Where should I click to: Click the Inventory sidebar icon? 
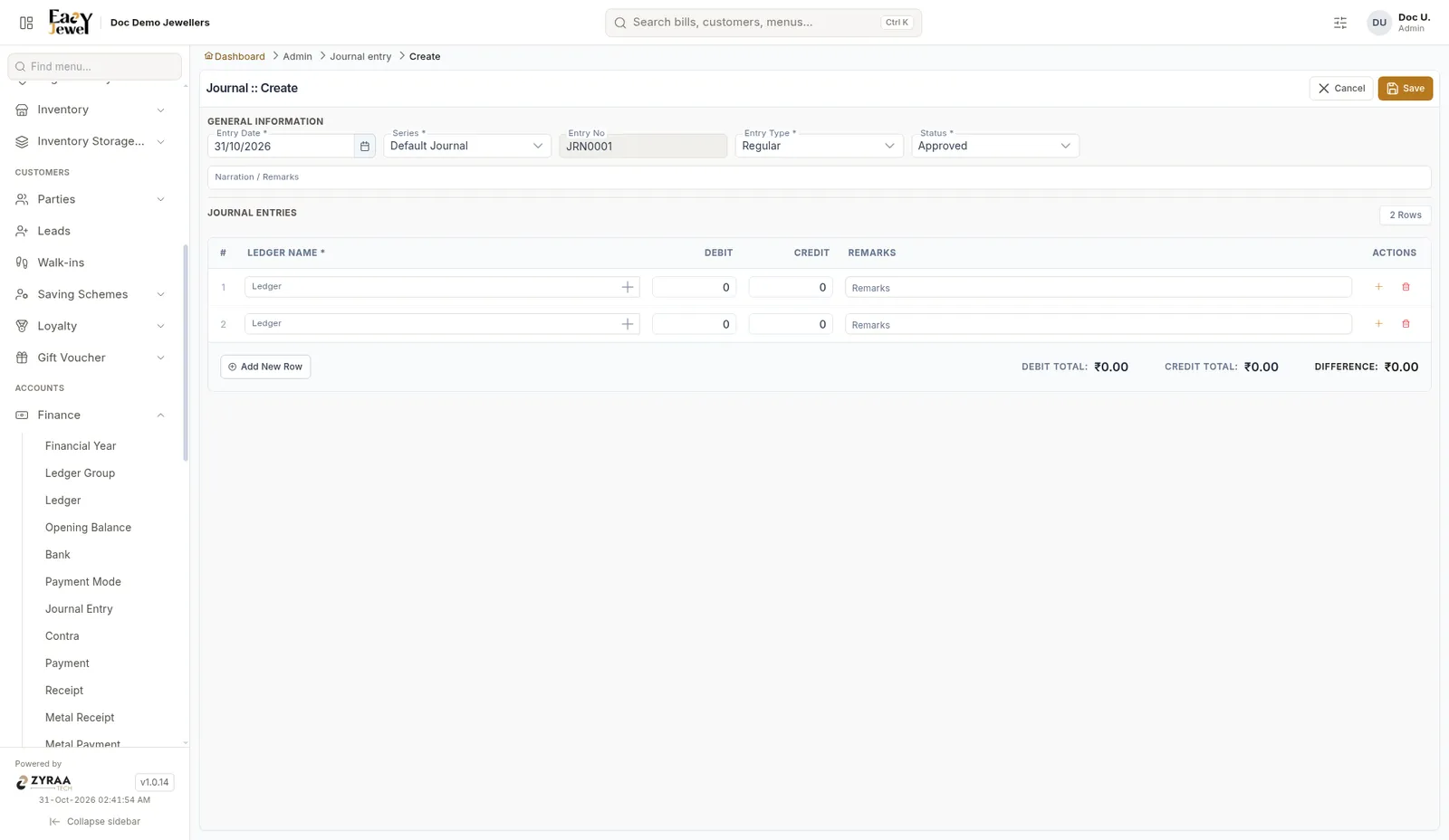tap(22, 110)
